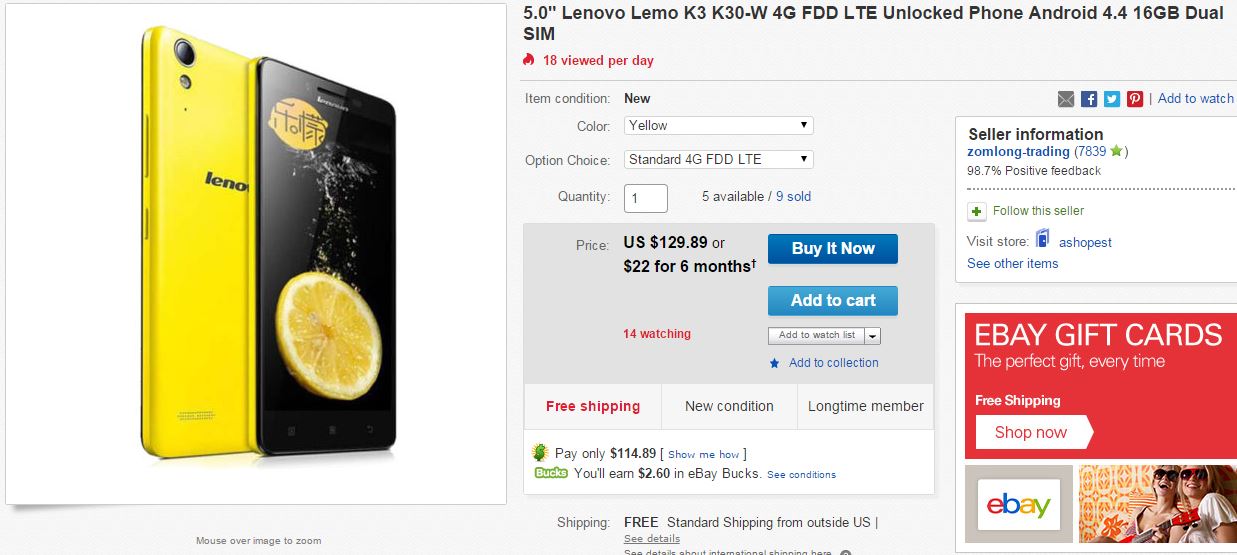Open arrow next to Add to watch list
Image resolution: width=1237 pixels, height=555 pixels.
tap(873, 336)
